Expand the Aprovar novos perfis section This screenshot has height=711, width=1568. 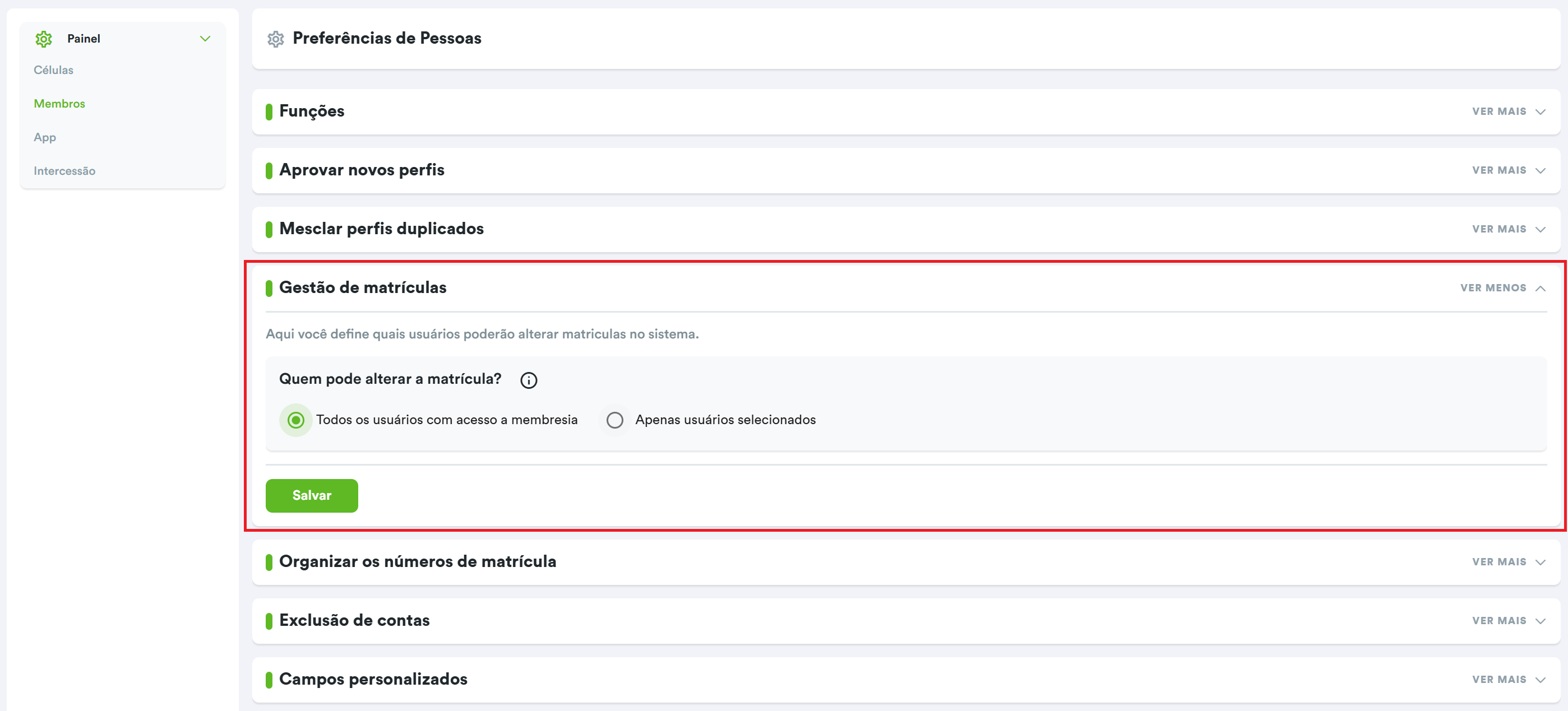(x=1508, y=171)
